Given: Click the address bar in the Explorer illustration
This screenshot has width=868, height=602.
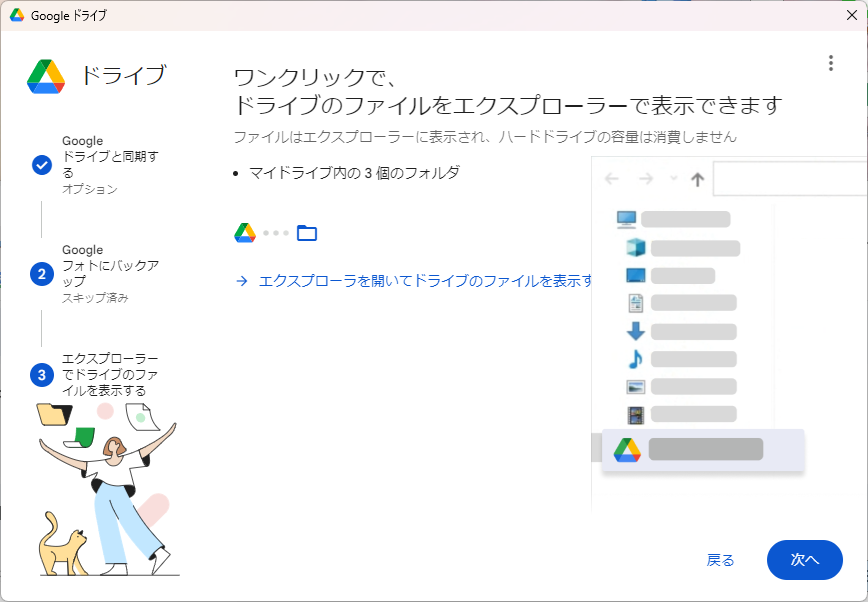Looking at the screenshot, I should point(790,179).
